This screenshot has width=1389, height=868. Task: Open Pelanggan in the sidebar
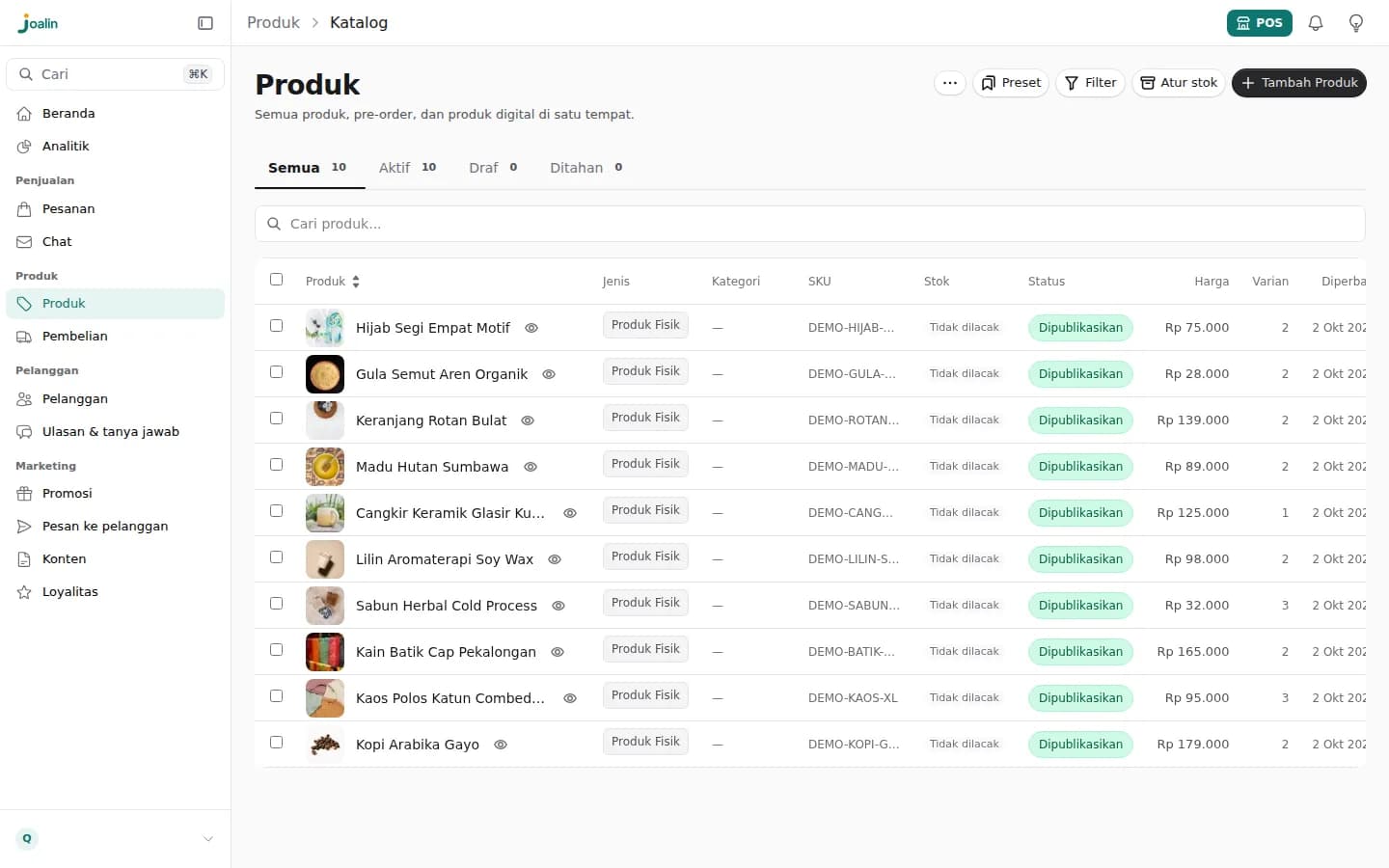(115, 399)
